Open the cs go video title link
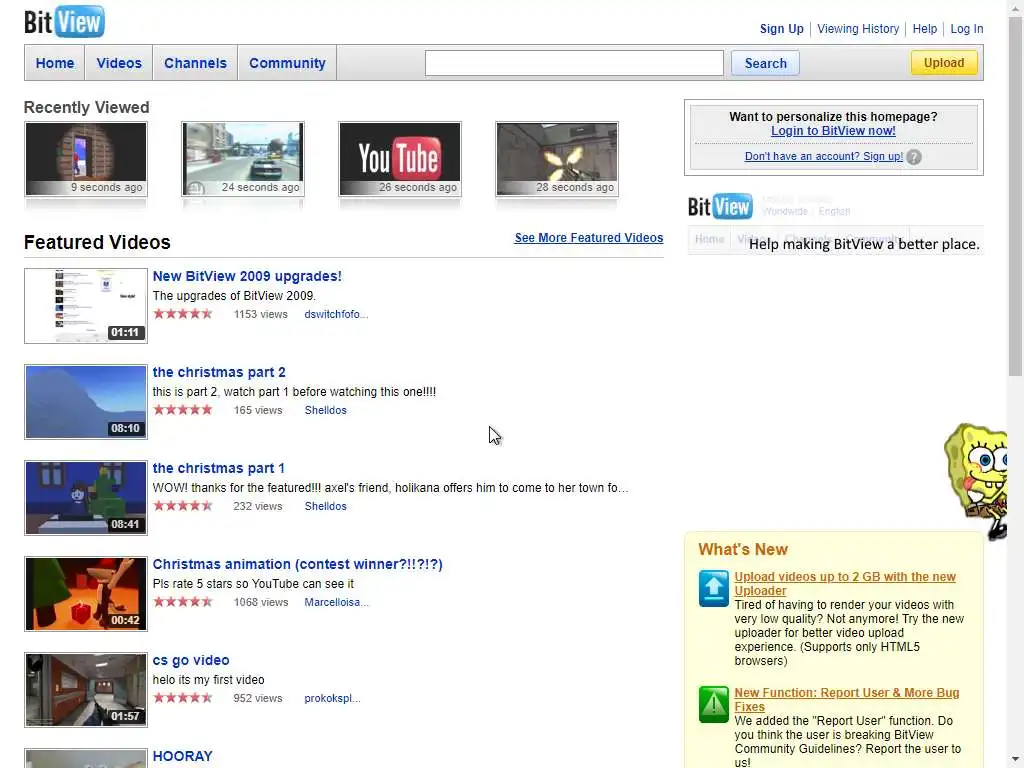1024x768 pixels. (191, 660)
